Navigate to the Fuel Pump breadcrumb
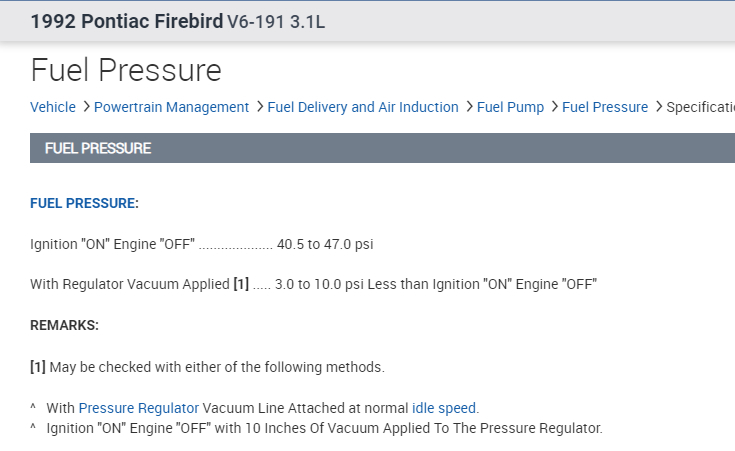Screen dimensions: 735x451 pyautogui.click(x=510, y=107)
